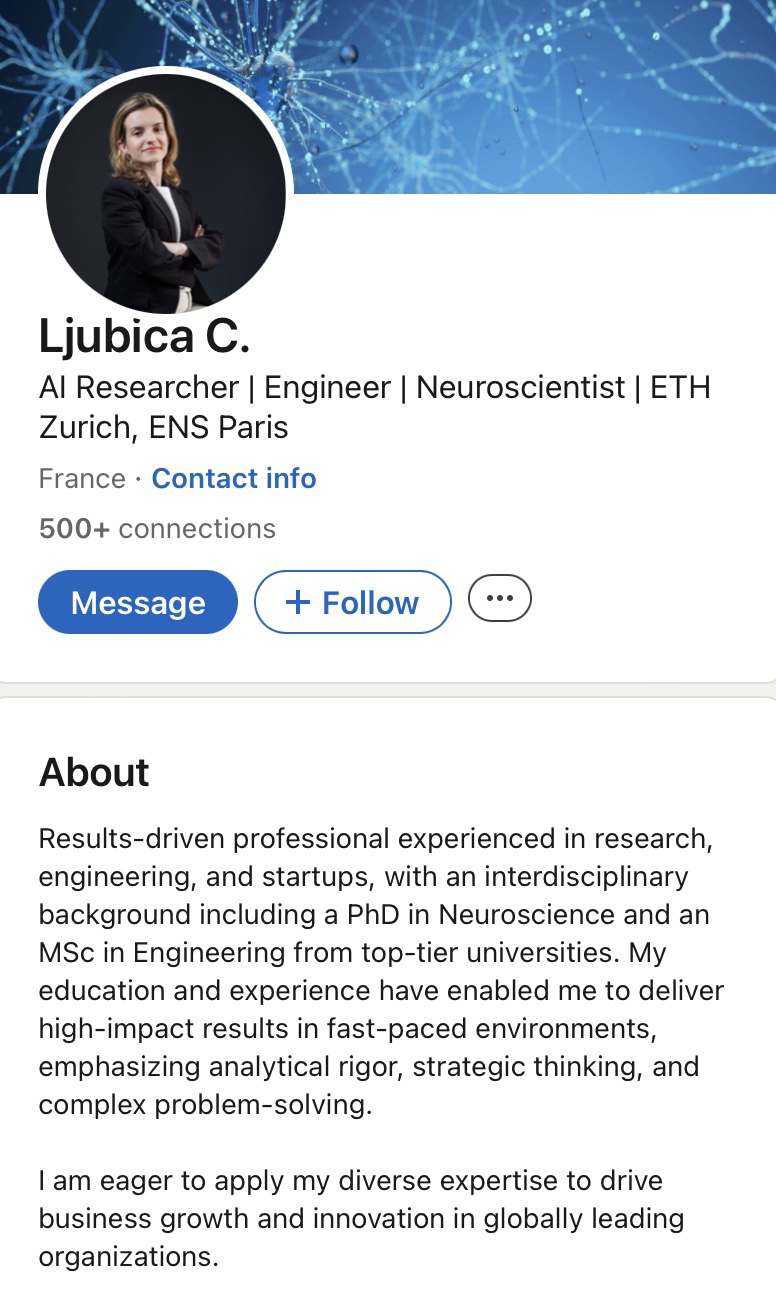Click the France location text
The image size is (776, 1304).
coord(82,479)
